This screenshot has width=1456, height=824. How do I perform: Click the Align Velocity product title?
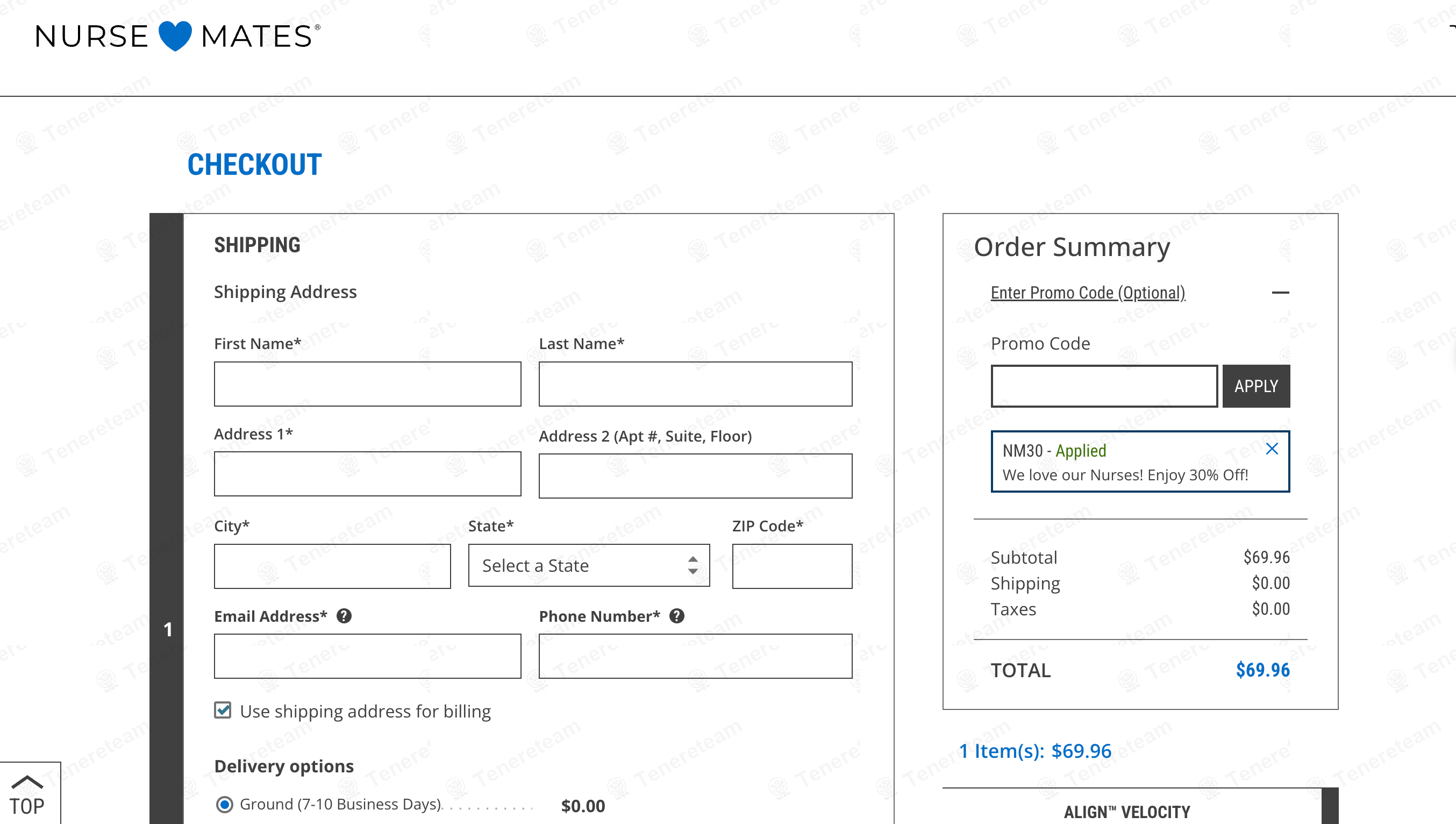[x=1126, y=812]
